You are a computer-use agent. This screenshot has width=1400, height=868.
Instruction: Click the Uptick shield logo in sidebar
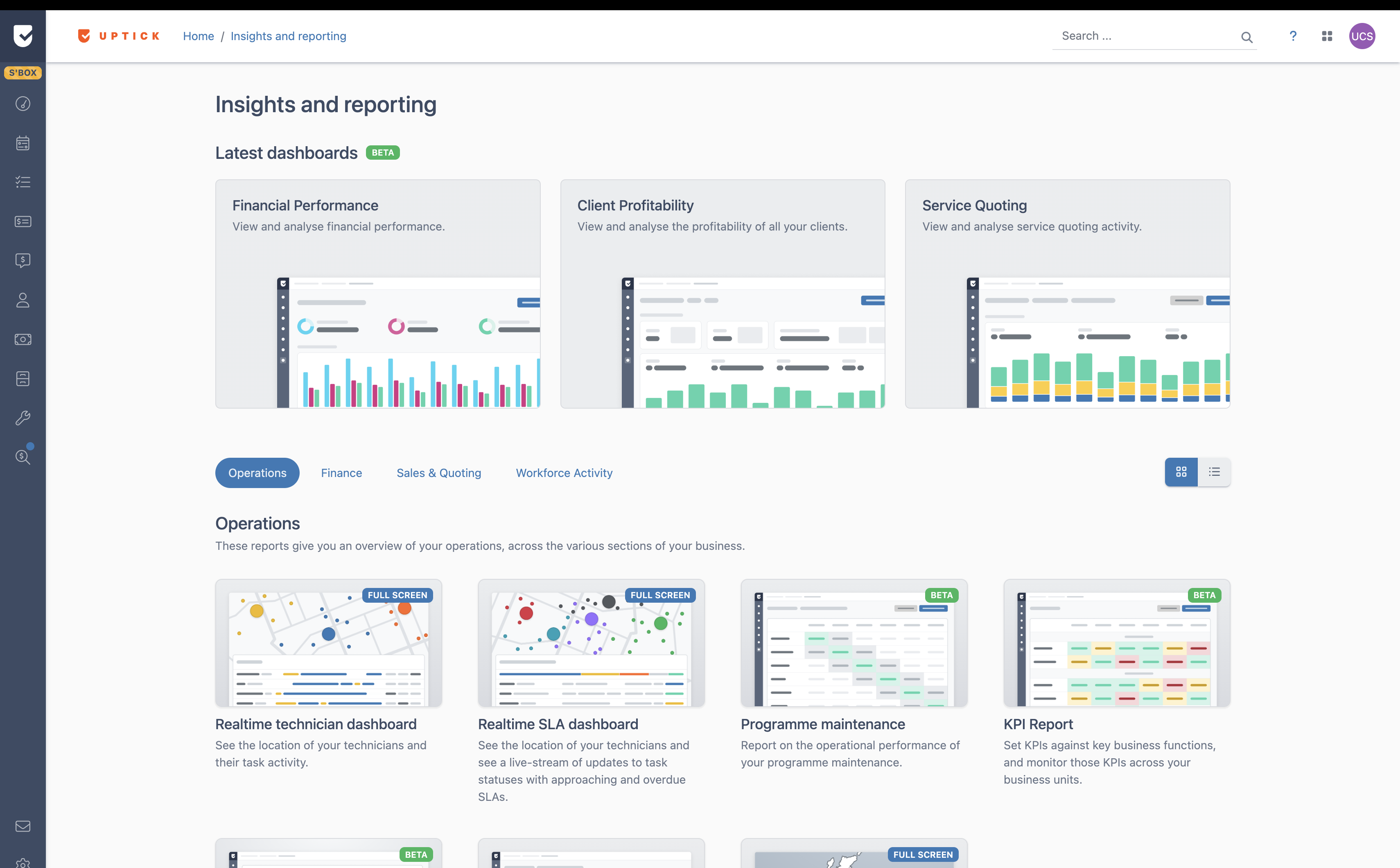pyautogui.click(x=23, y=36)
